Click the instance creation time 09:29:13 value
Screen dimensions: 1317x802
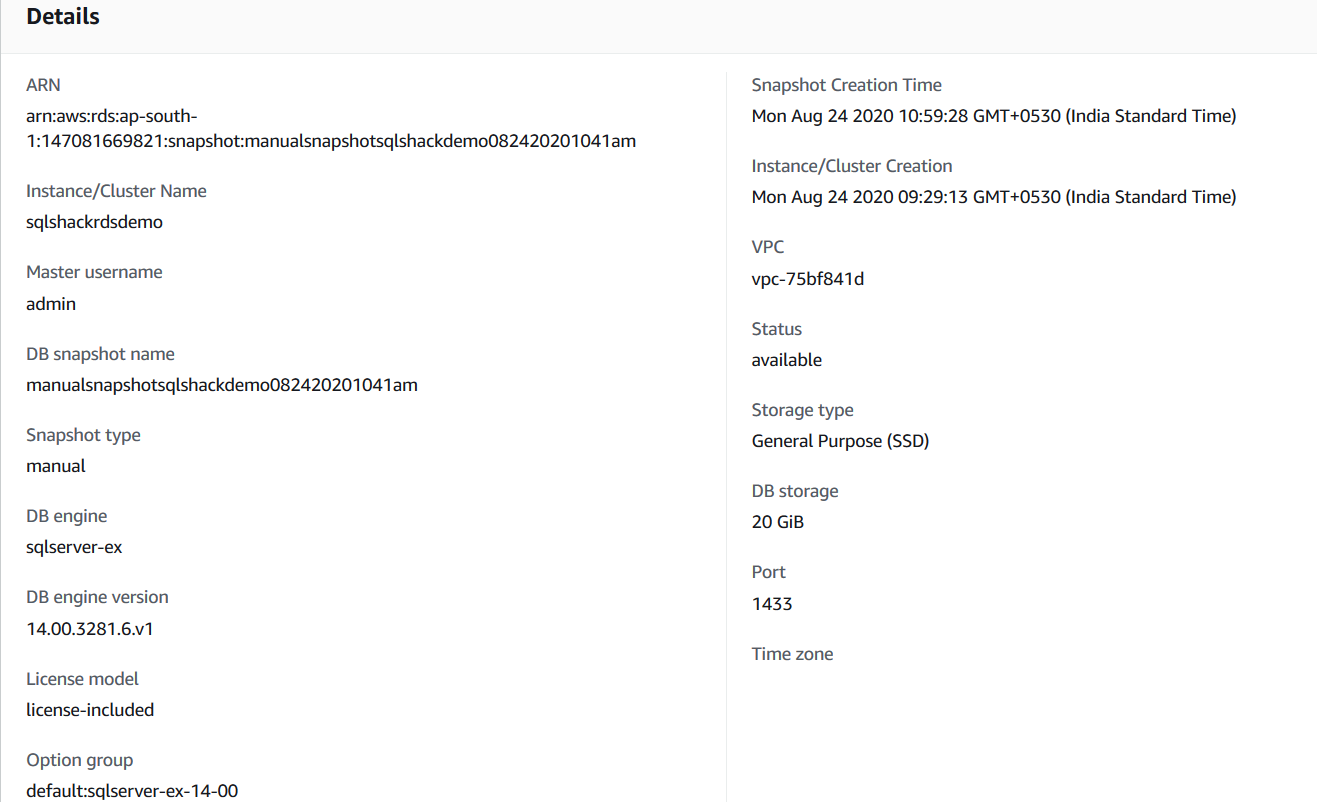coord(993,197)
